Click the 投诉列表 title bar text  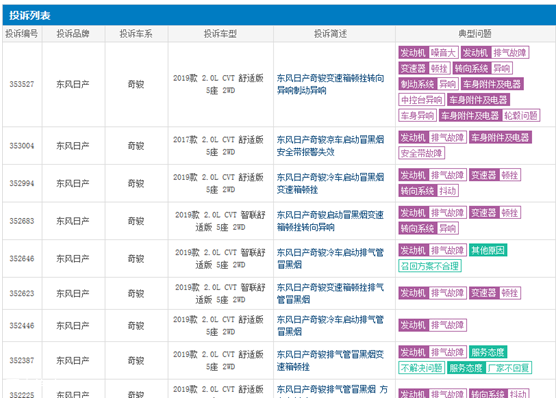click(30, 15)
